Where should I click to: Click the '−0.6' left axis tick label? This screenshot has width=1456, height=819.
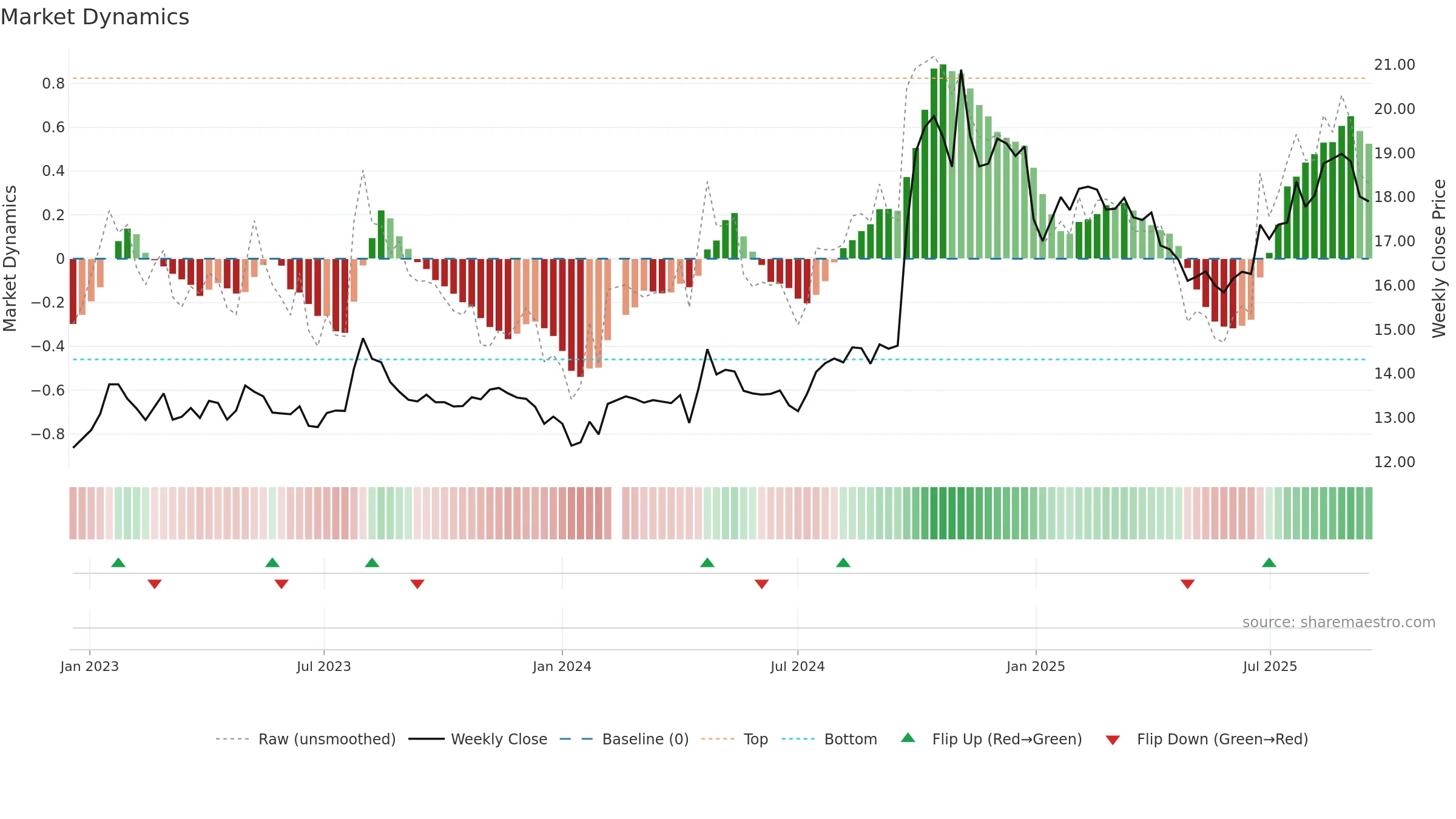[x=48, y=391]
